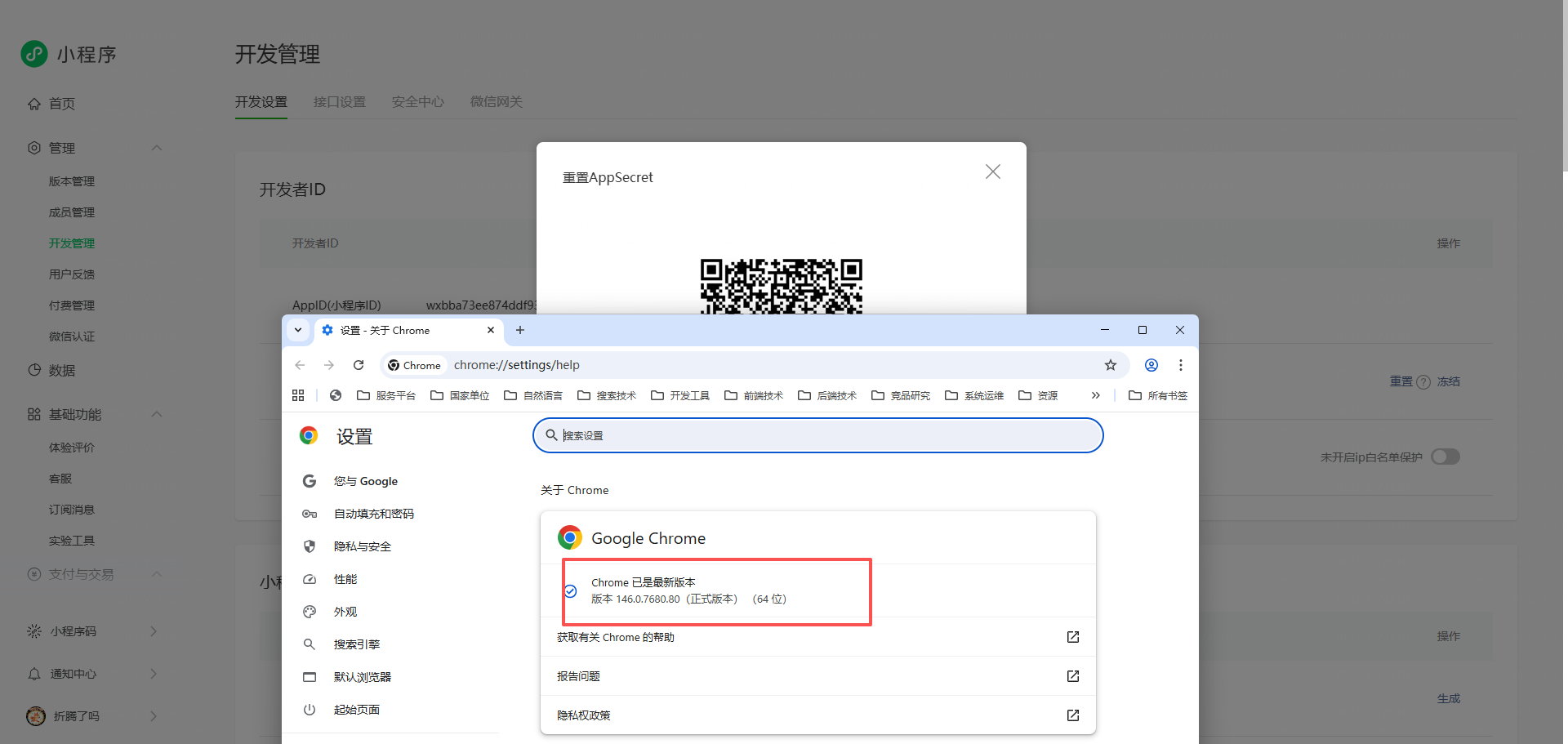Click the 冻结 link
Viewport: 1568px width, 744px height.
pos(1449,381)
